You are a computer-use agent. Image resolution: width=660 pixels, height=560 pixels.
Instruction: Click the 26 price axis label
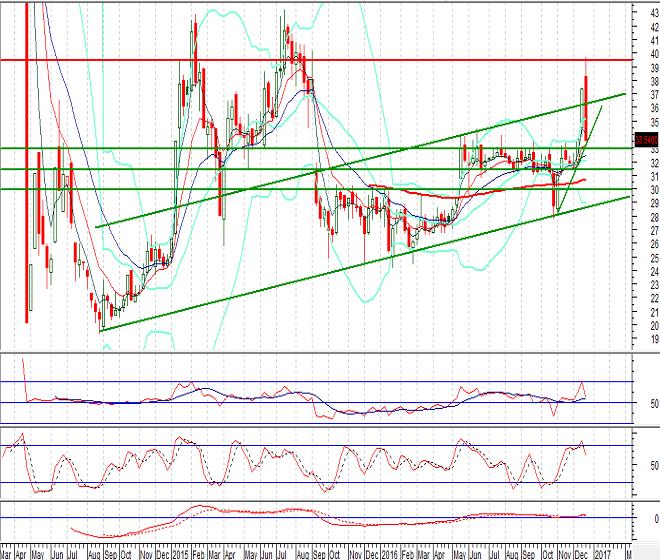(x=655, y=244)
